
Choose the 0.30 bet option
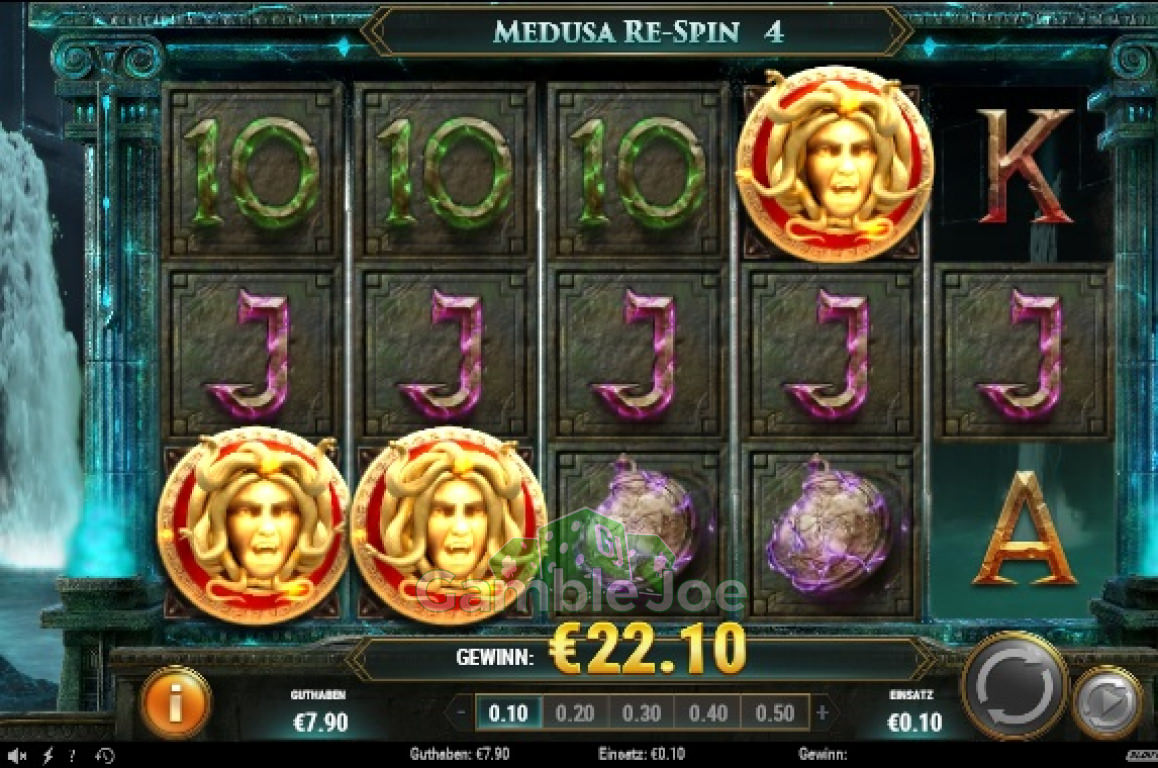pos(641,713)
